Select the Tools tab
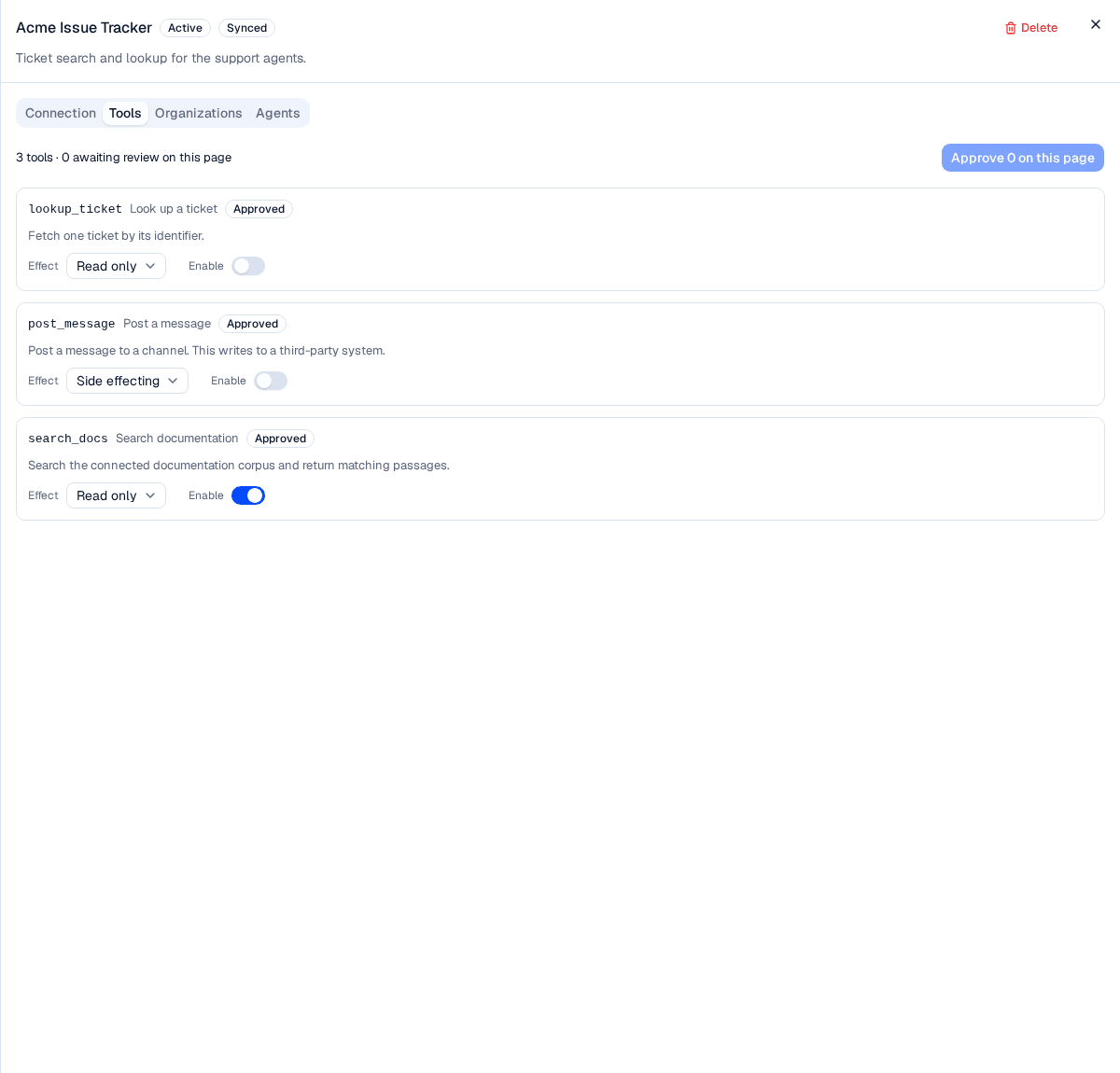 tap(125, 113)
